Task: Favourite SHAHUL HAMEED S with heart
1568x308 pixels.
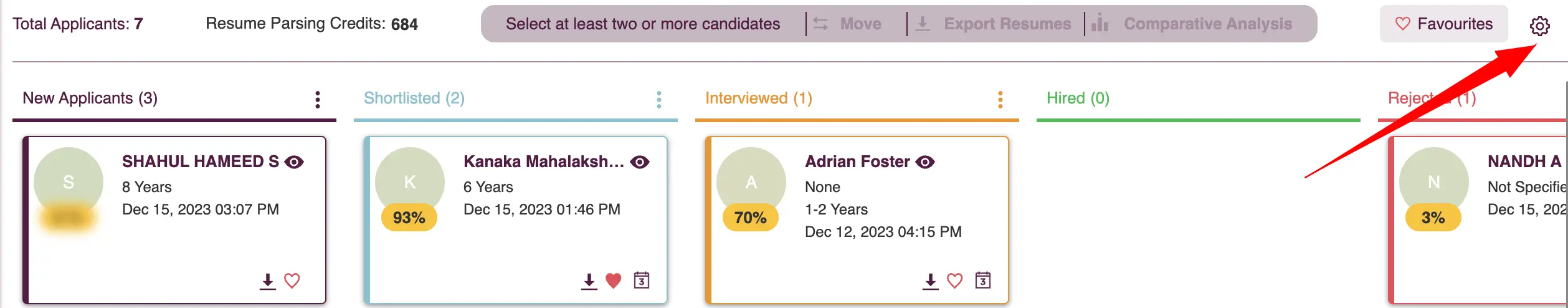Action: pos(292,281)
